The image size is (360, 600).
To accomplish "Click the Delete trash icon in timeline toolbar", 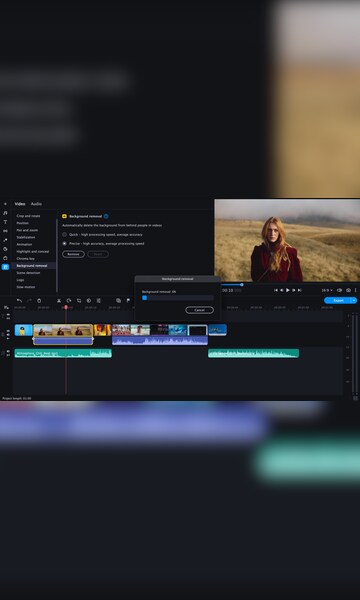I will pyautogui.click(x=39, y=301).
